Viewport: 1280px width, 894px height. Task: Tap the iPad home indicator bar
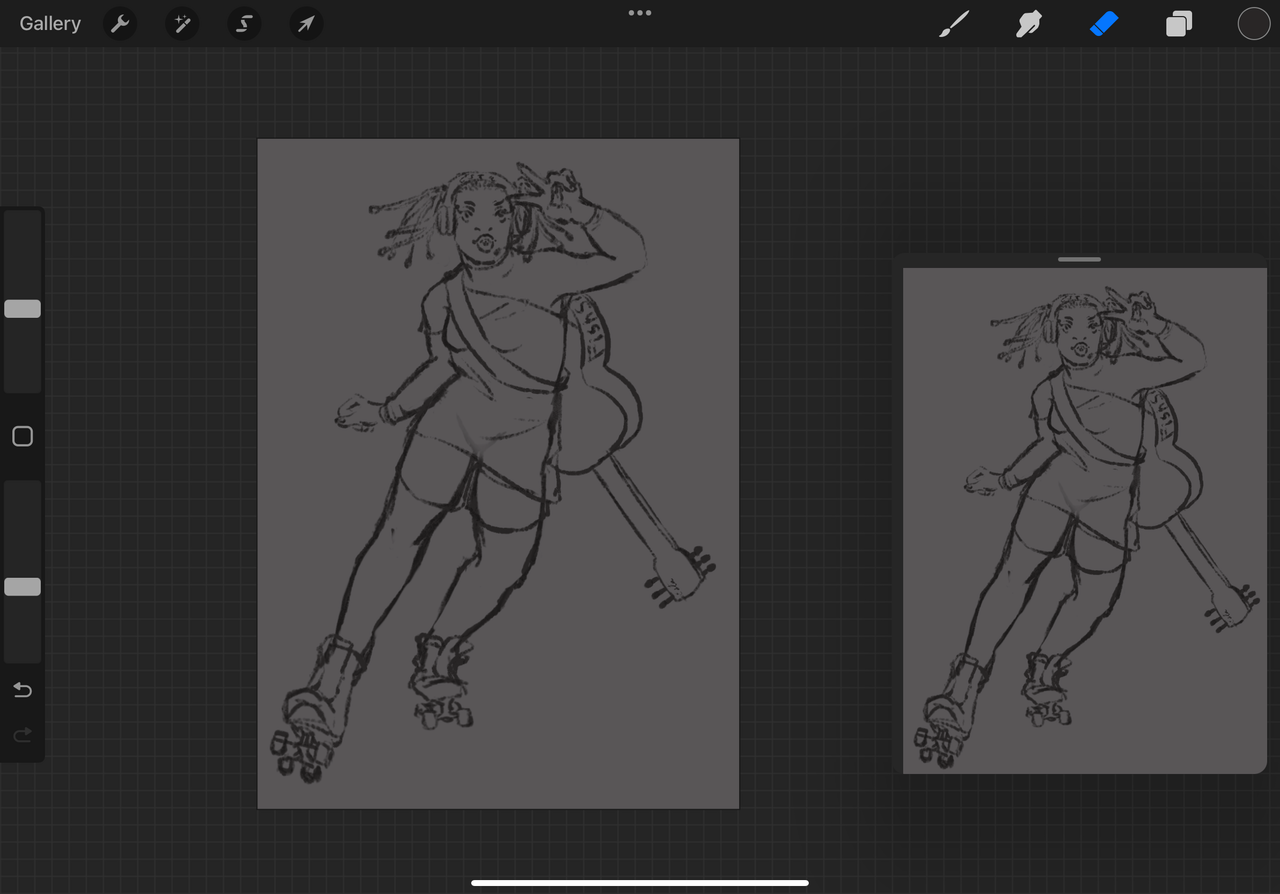tap(640, 883)
